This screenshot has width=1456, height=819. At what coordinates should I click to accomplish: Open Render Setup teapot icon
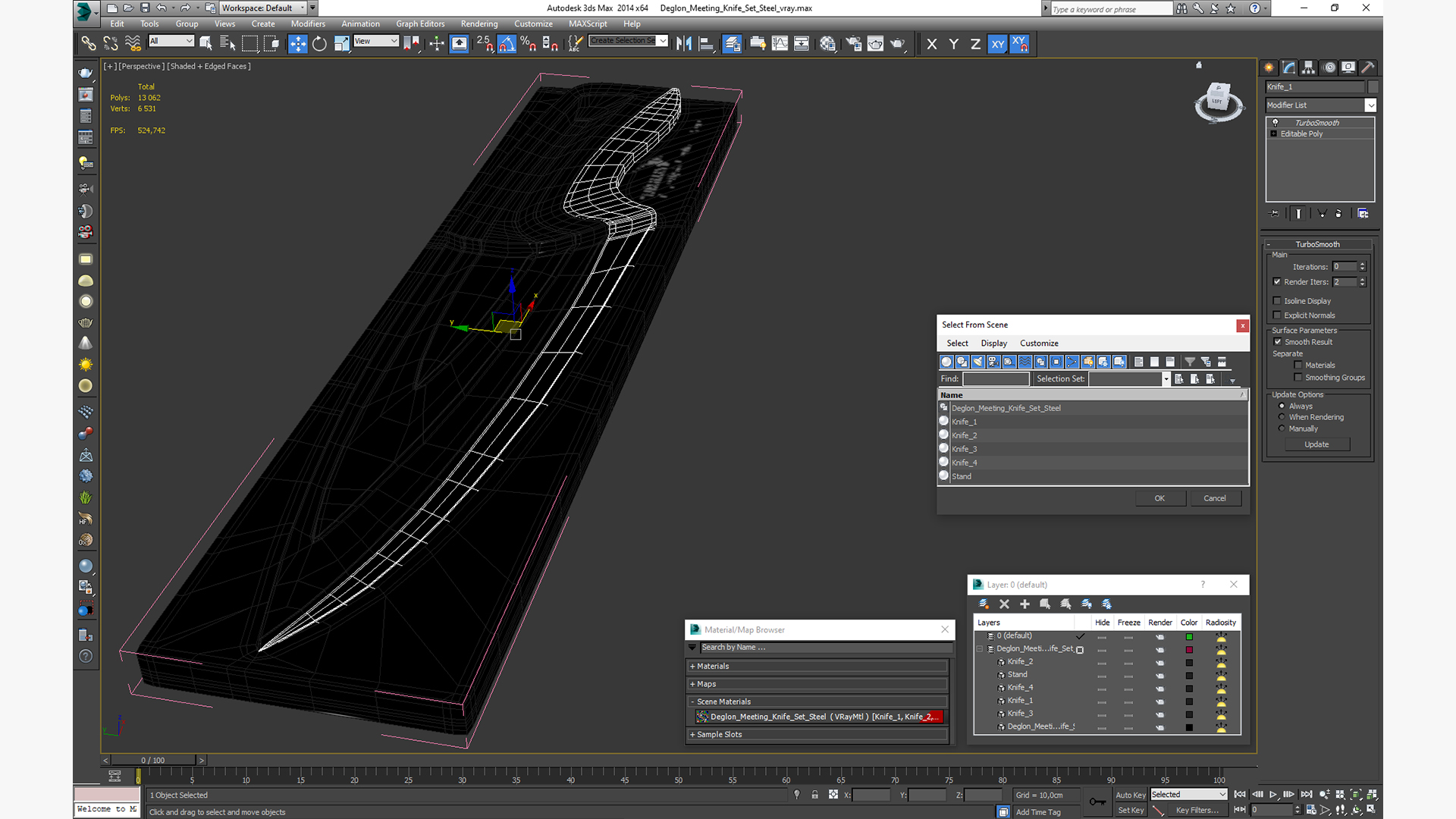[x=853, y=44]
